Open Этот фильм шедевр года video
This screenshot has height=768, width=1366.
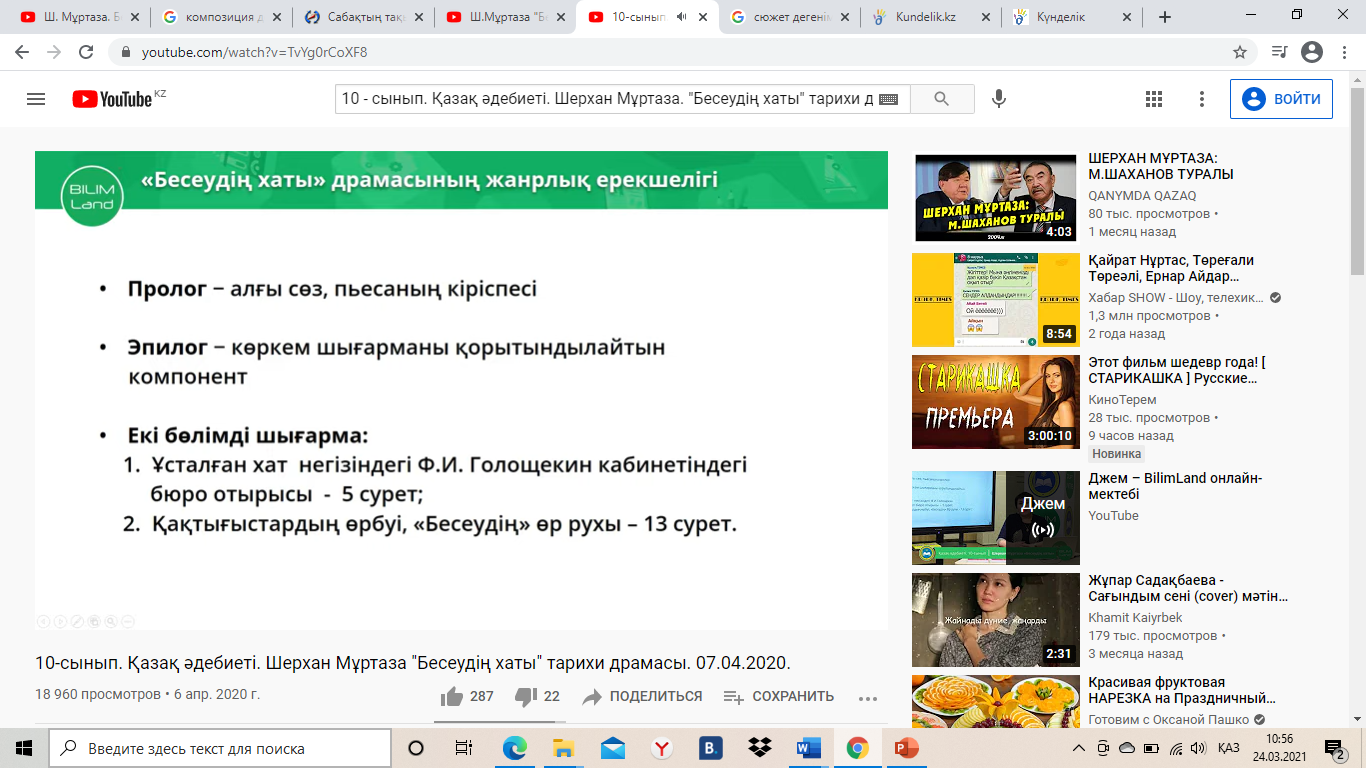tap(1178, 371)
